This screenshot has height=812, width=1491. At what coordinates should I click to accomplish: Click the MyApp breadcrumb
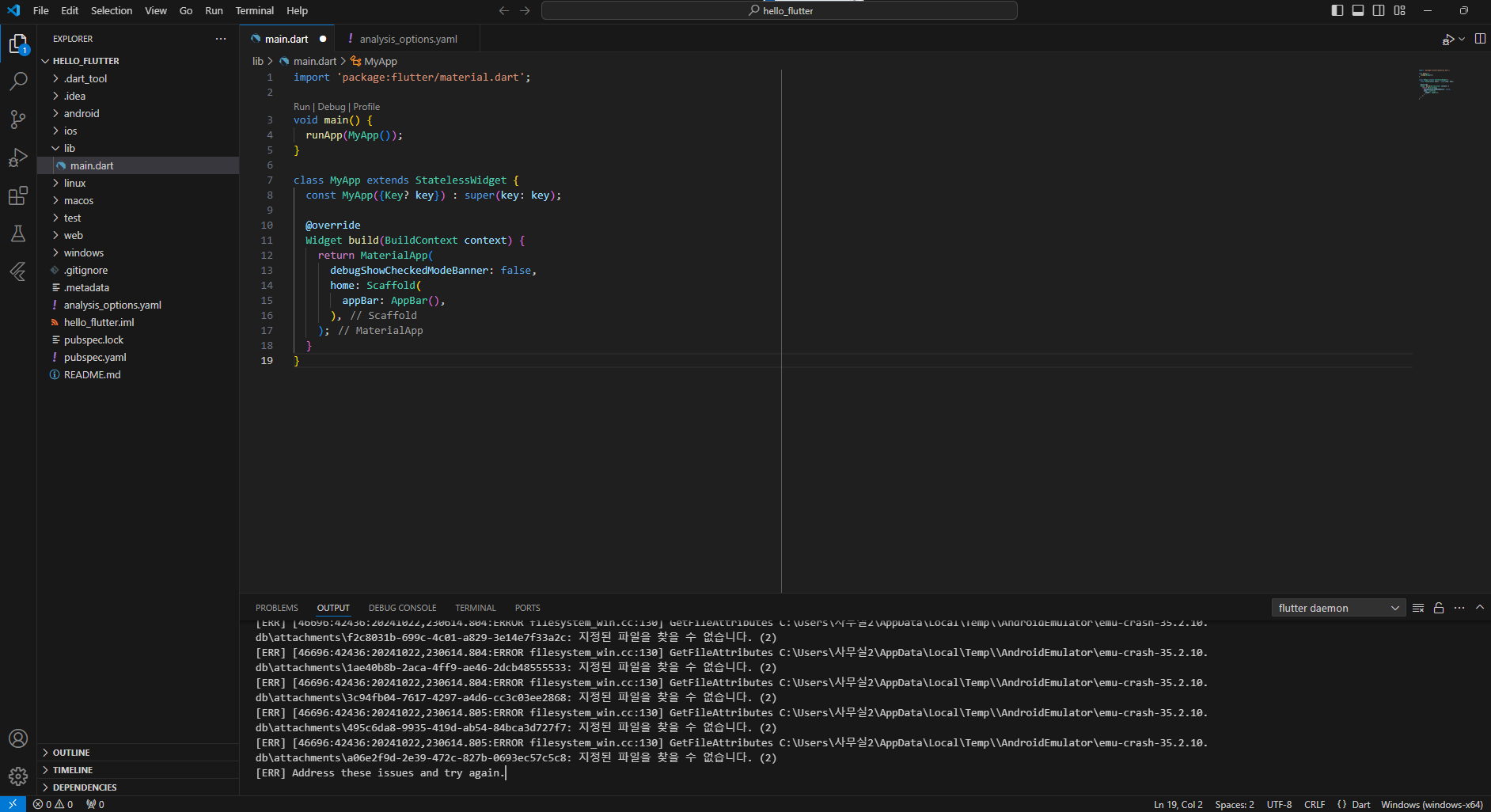coord(374,61)
